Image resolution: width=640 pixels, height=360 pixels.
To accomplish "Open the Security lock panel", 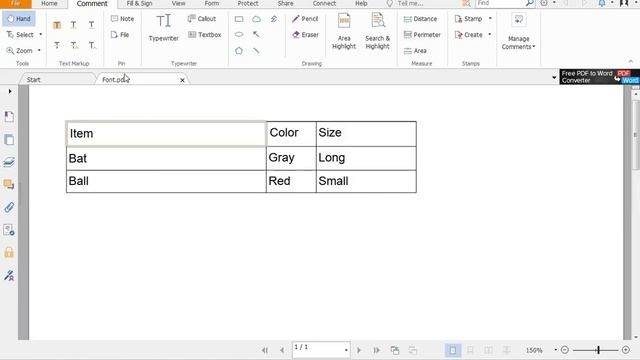I will [9, 252].
